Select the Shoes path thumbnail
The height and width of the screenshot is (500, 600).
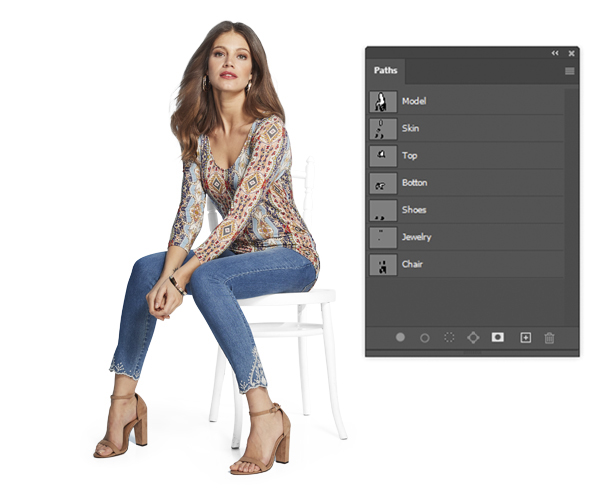383,210
